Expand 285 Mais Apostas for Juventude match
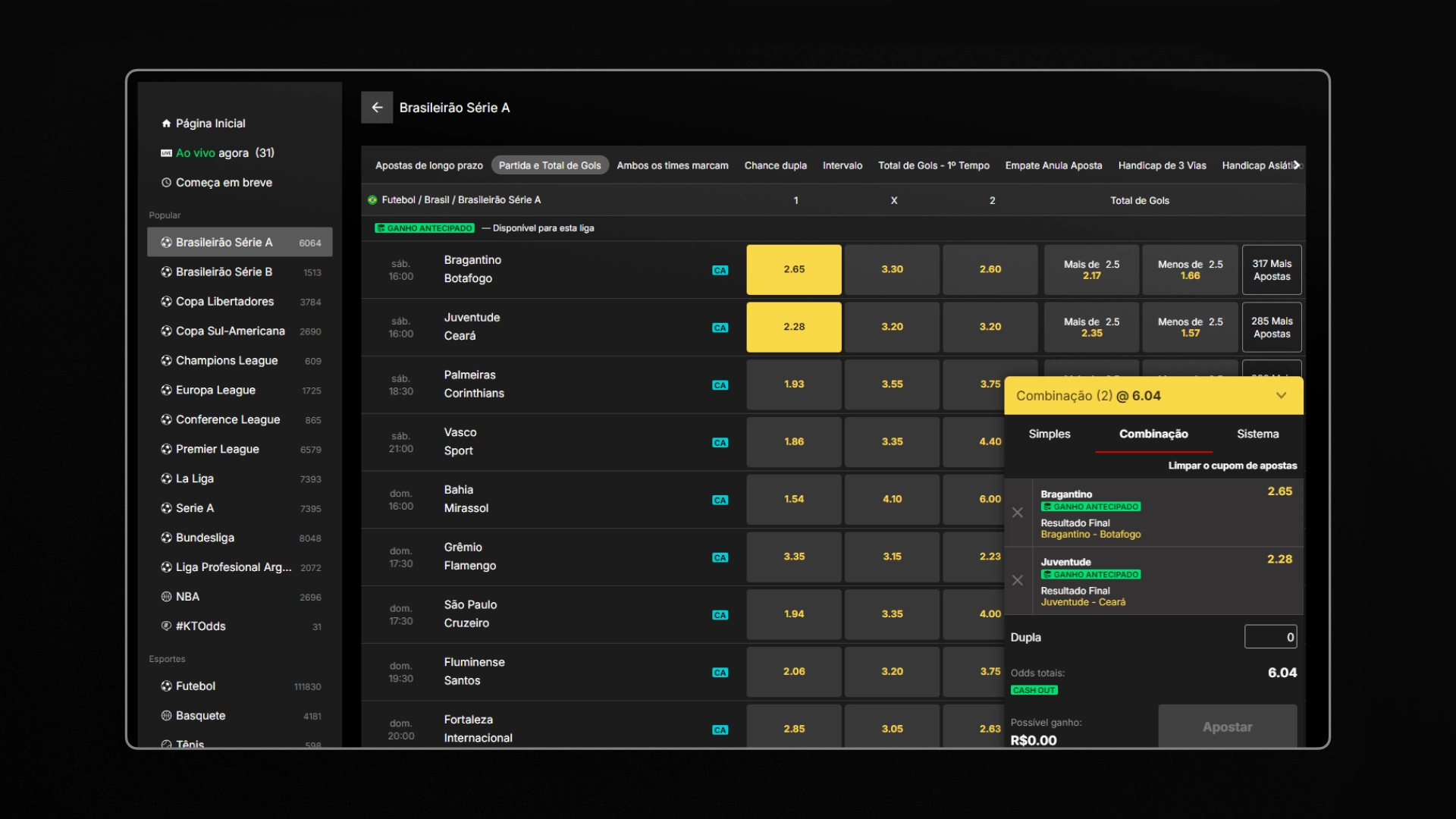Screen dimensions: 1456x819 pyautogui.click(x=1272, y=328)
